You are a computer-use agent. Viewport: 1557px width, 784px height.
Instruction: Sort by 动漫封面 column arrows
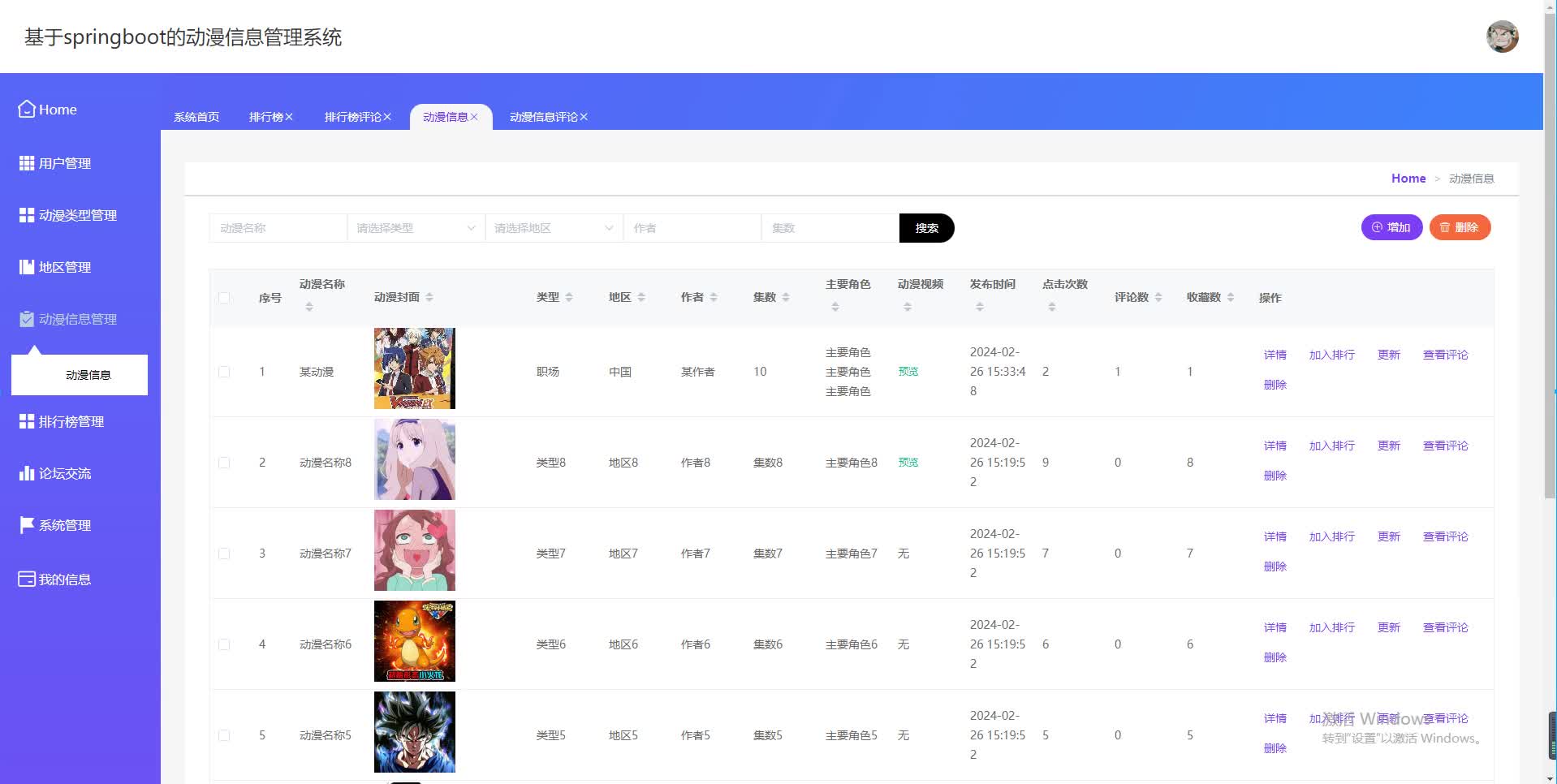coord(429,297)
